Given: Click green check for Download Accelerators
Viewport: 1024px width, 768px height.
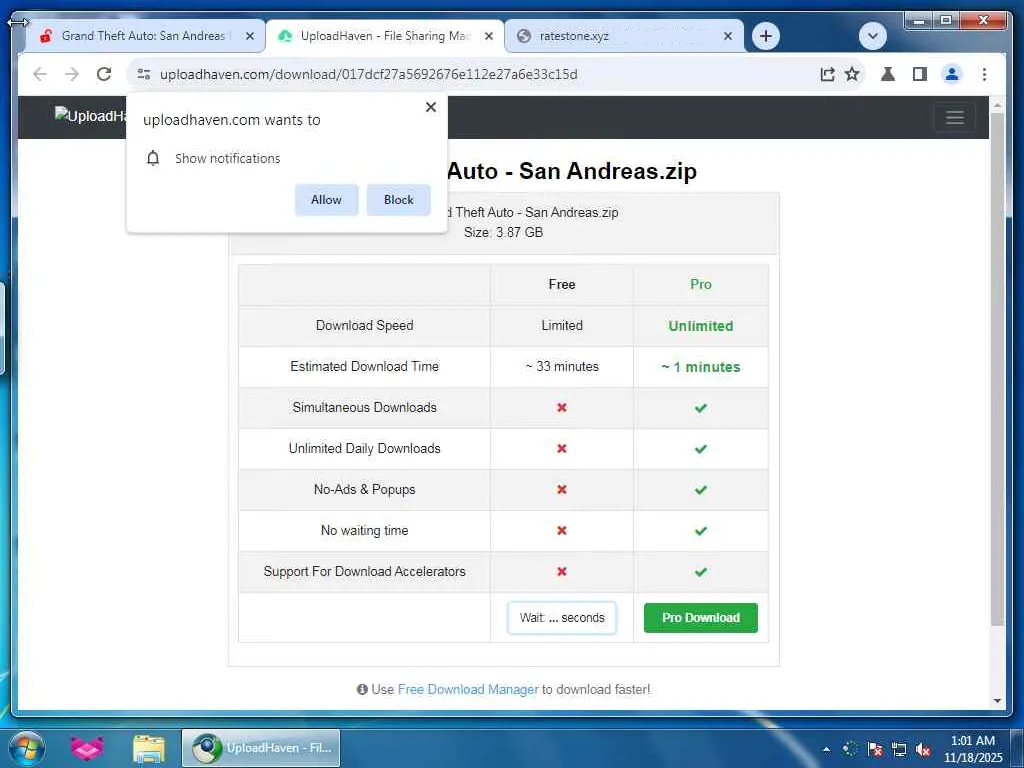Looking at the screenshot, I should click(701, 572).
